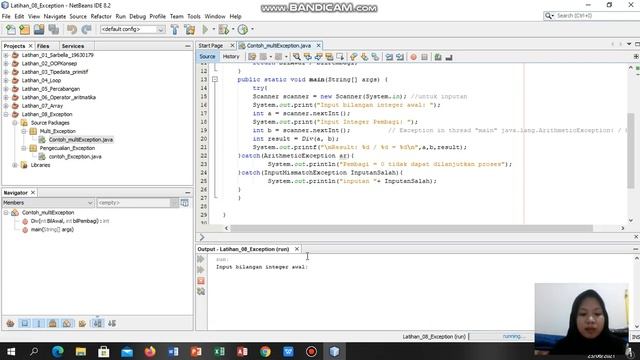Switch to the Start Page tab
Viewport: 640px width, 360px height.
[211, 46]
